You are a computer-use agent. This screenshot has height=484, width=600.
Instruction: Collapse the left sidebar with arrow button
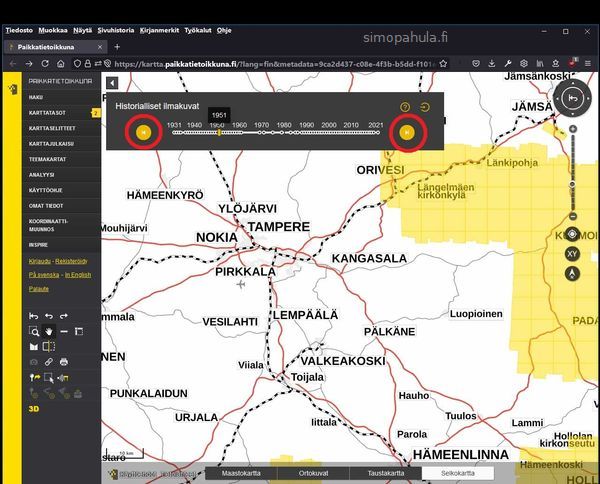click(112, 83)
